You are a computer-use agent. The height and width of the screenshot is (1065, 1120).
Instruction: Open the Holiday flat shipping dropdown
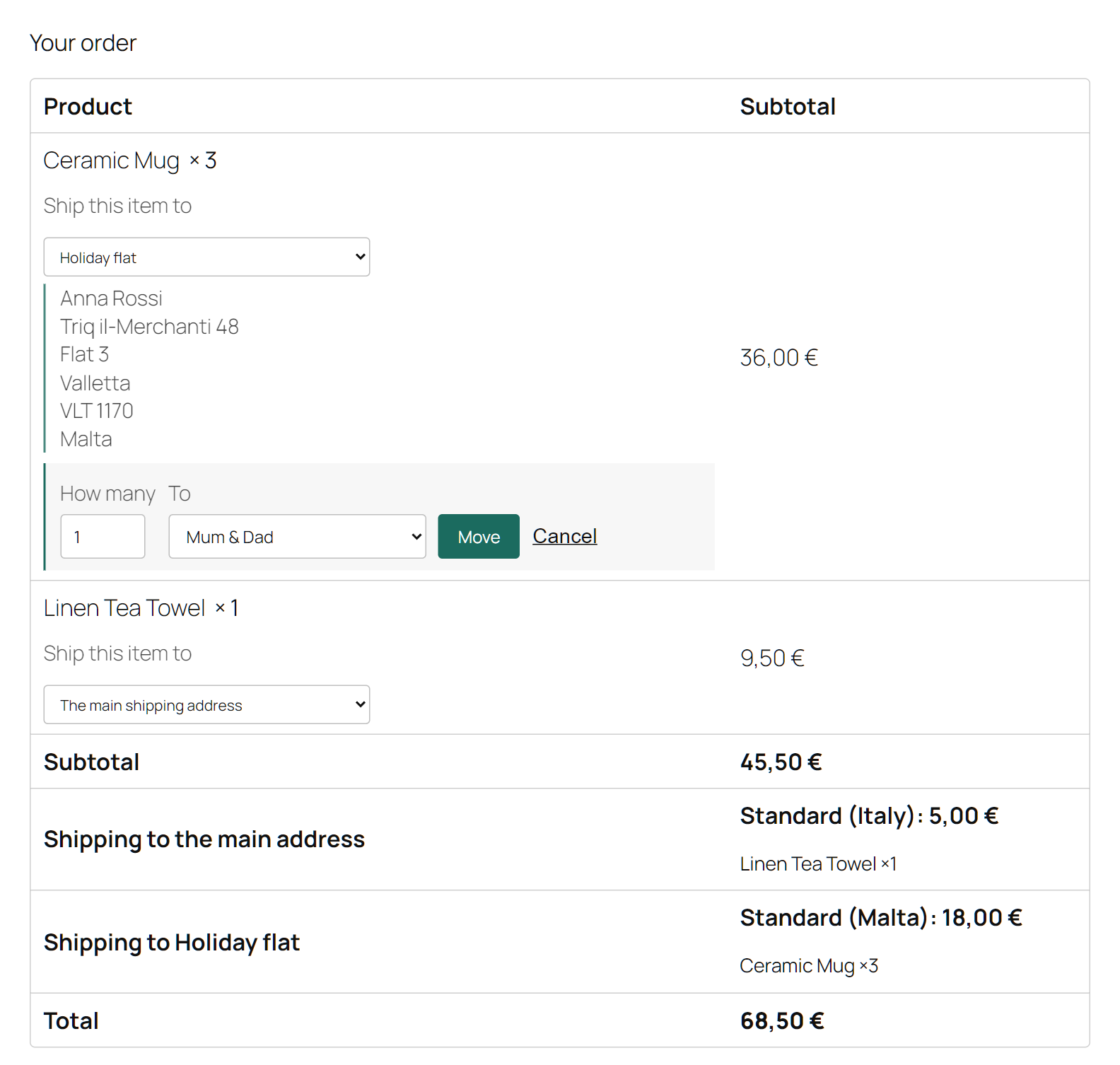point(206,257)
